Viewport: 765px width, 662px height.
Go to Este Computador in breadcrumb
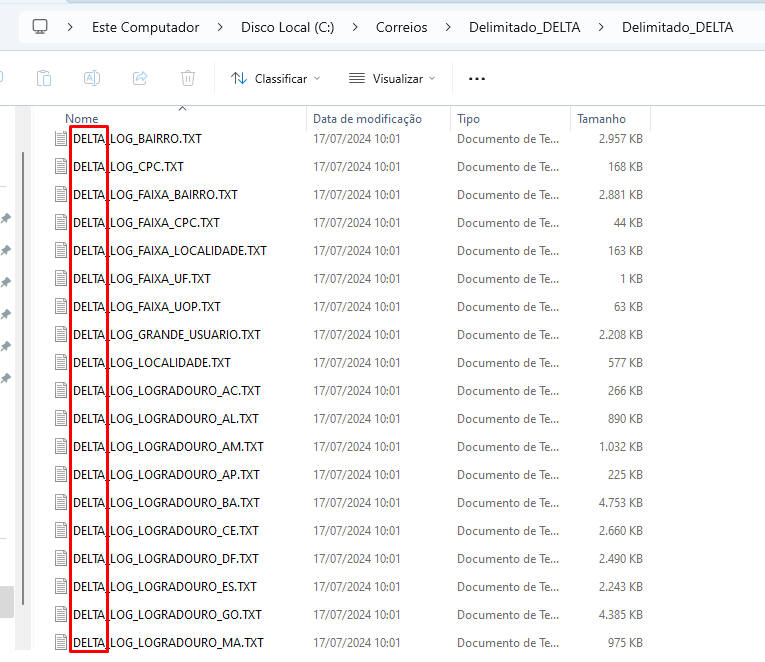[145, 27]
